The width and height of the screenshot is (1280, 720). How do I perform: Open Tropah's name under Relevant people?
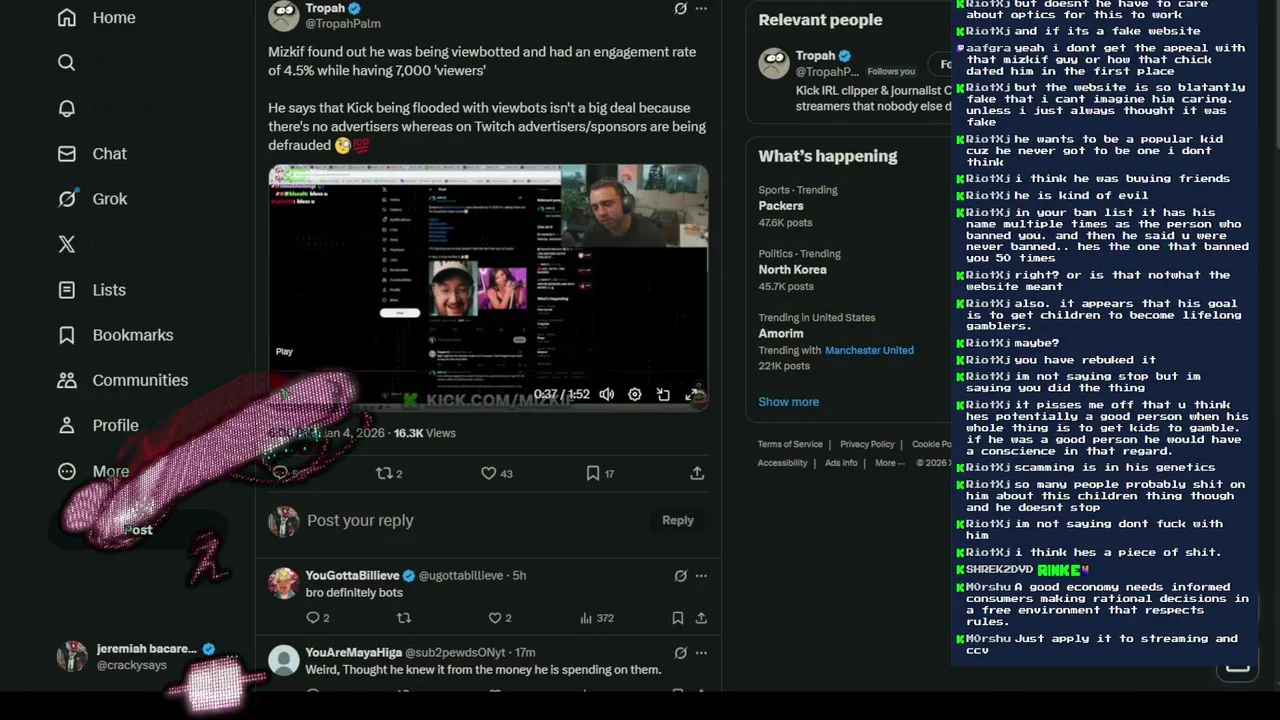point(815,56)
